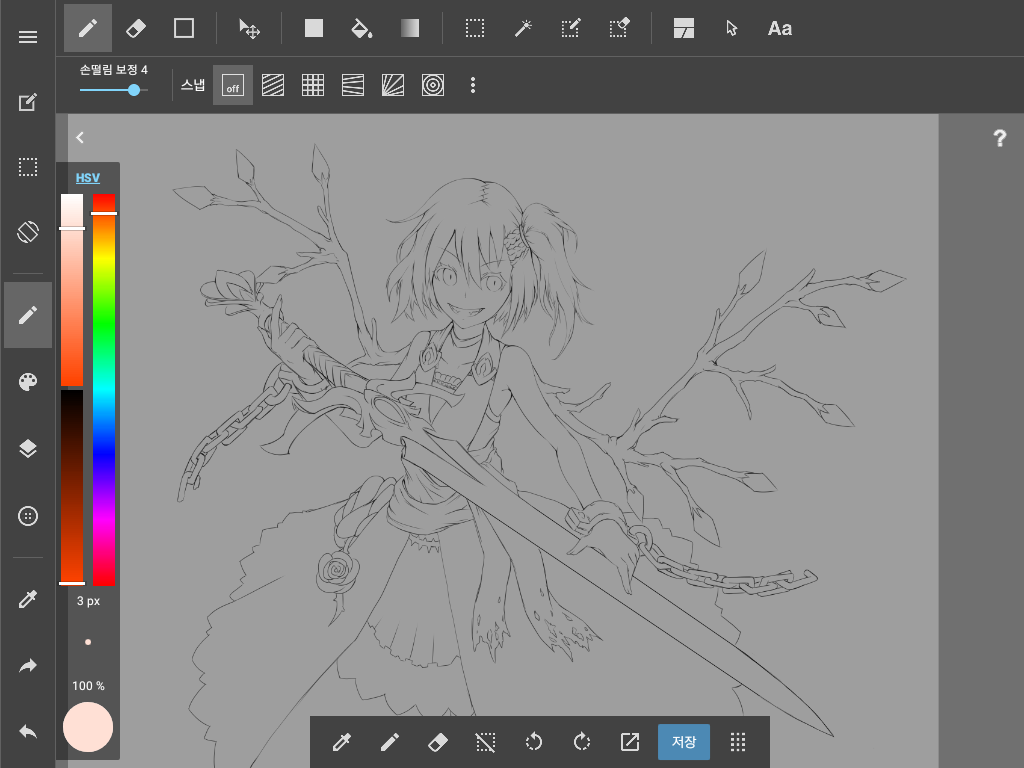Enable the grid snap guide

click(x=313, y=86)
